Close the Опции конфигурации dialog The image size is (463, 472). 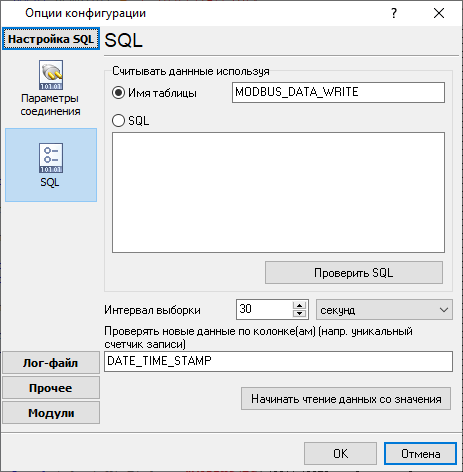pyautogui.click(x=439, y=13)
